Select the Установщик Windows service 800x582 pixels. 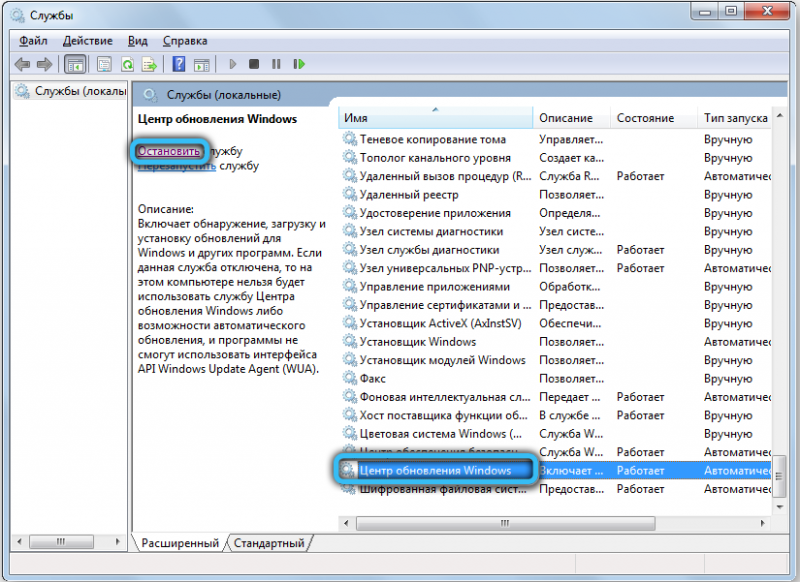coord(555,341)
